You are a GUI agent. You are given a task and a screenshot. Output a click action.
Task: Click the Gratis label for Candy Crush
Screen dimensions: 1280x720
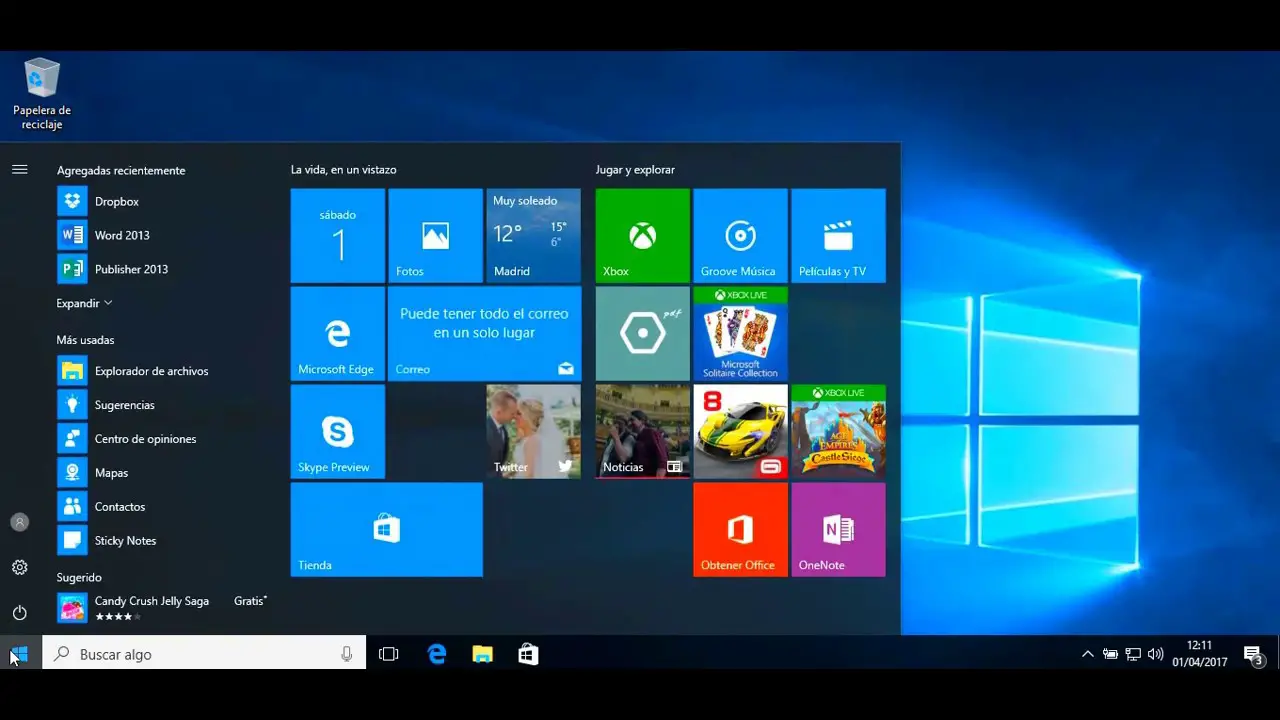pyautogui.click(x=250, y=601)
